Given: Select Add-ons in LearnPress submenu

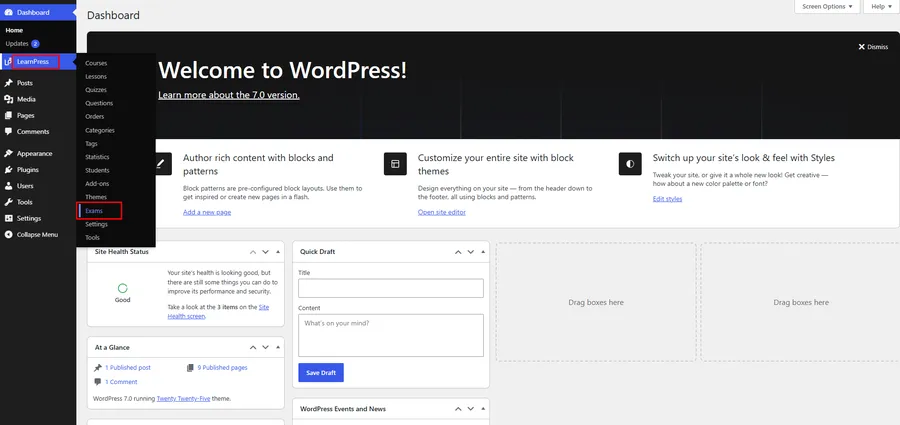Looking at the screenshot, I should (x=97, y=184).
